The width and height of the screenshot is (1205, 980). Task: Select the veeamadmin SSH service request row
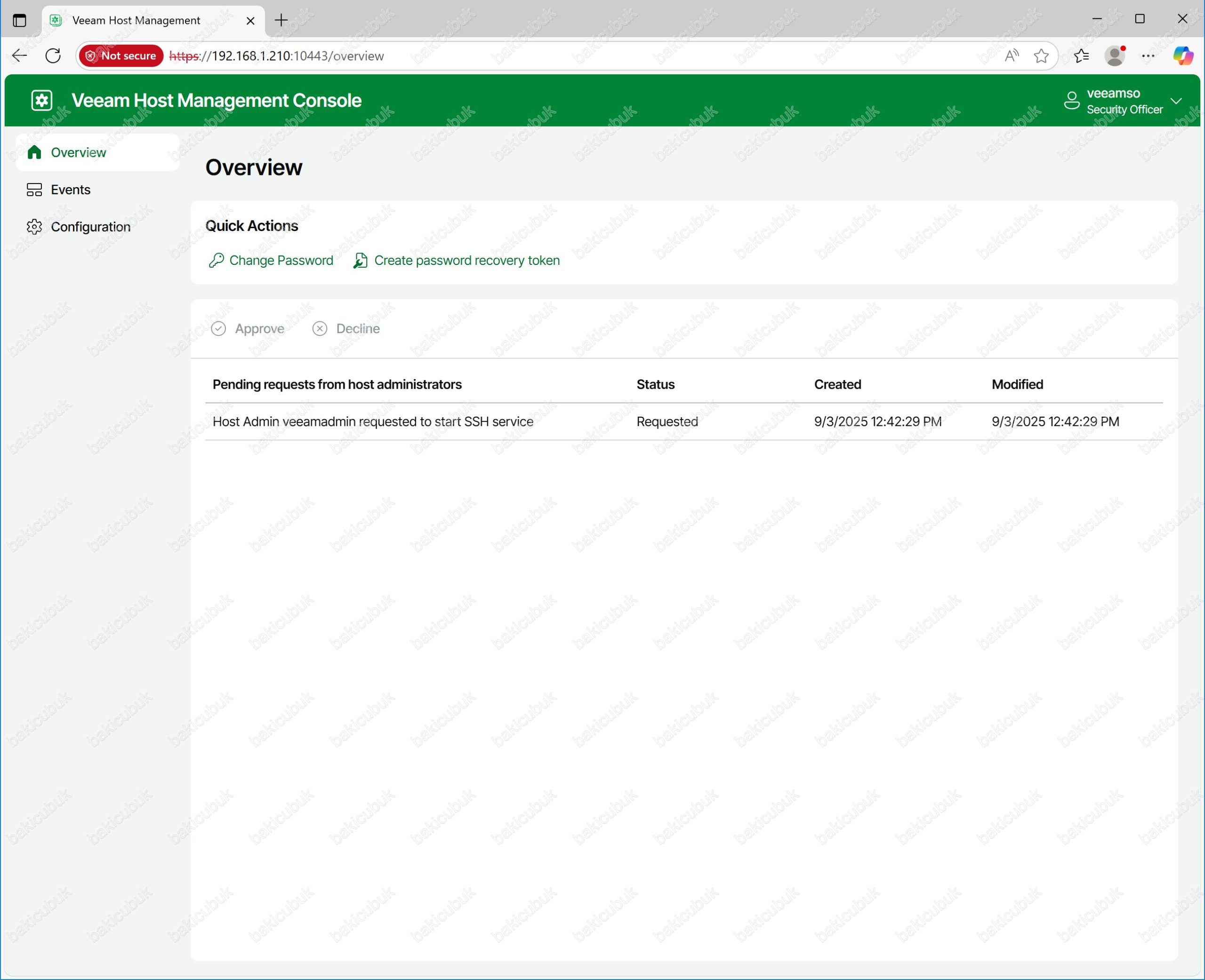(684, 422)
